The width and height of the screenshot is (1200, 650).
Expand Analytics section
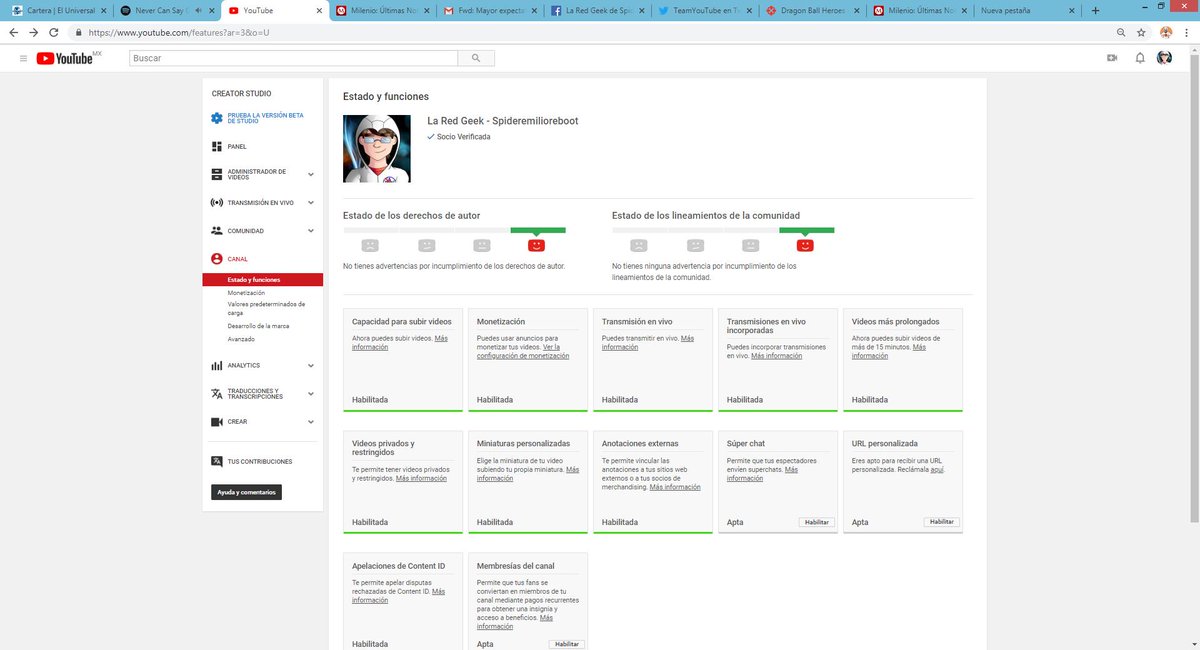click(311, 365)
